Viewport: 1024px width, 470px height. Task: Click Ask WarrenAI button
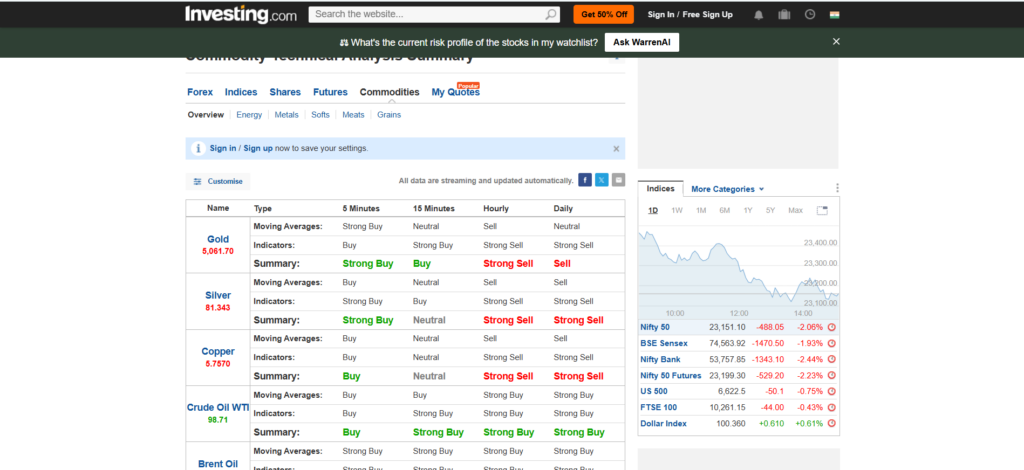coord(642,42)
